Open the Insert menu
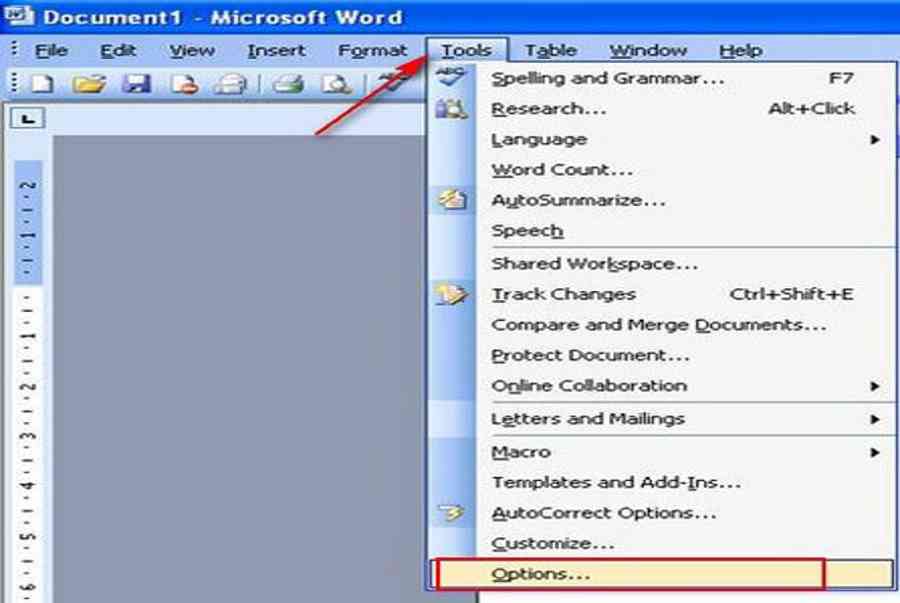 [276, 50]
